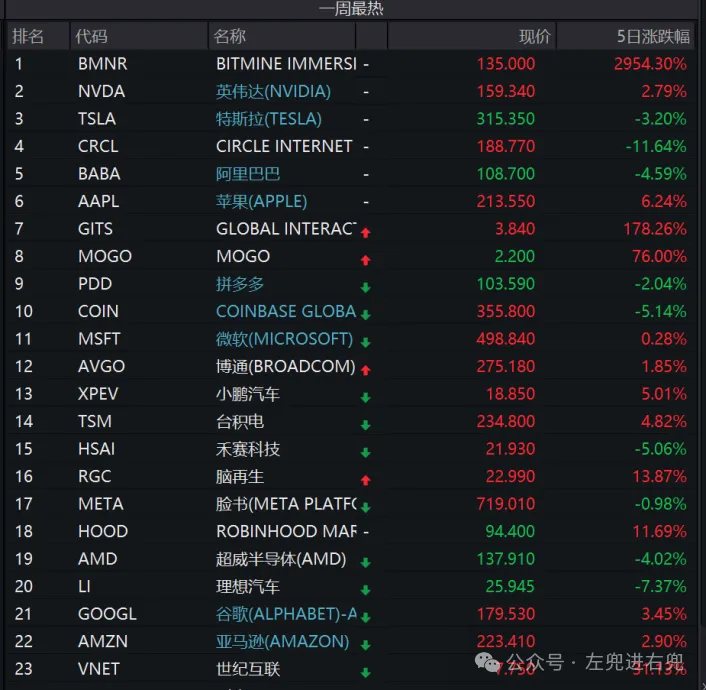Select the BMNR ticker code in row 1
706x690 pixels.
click(102, 64)
